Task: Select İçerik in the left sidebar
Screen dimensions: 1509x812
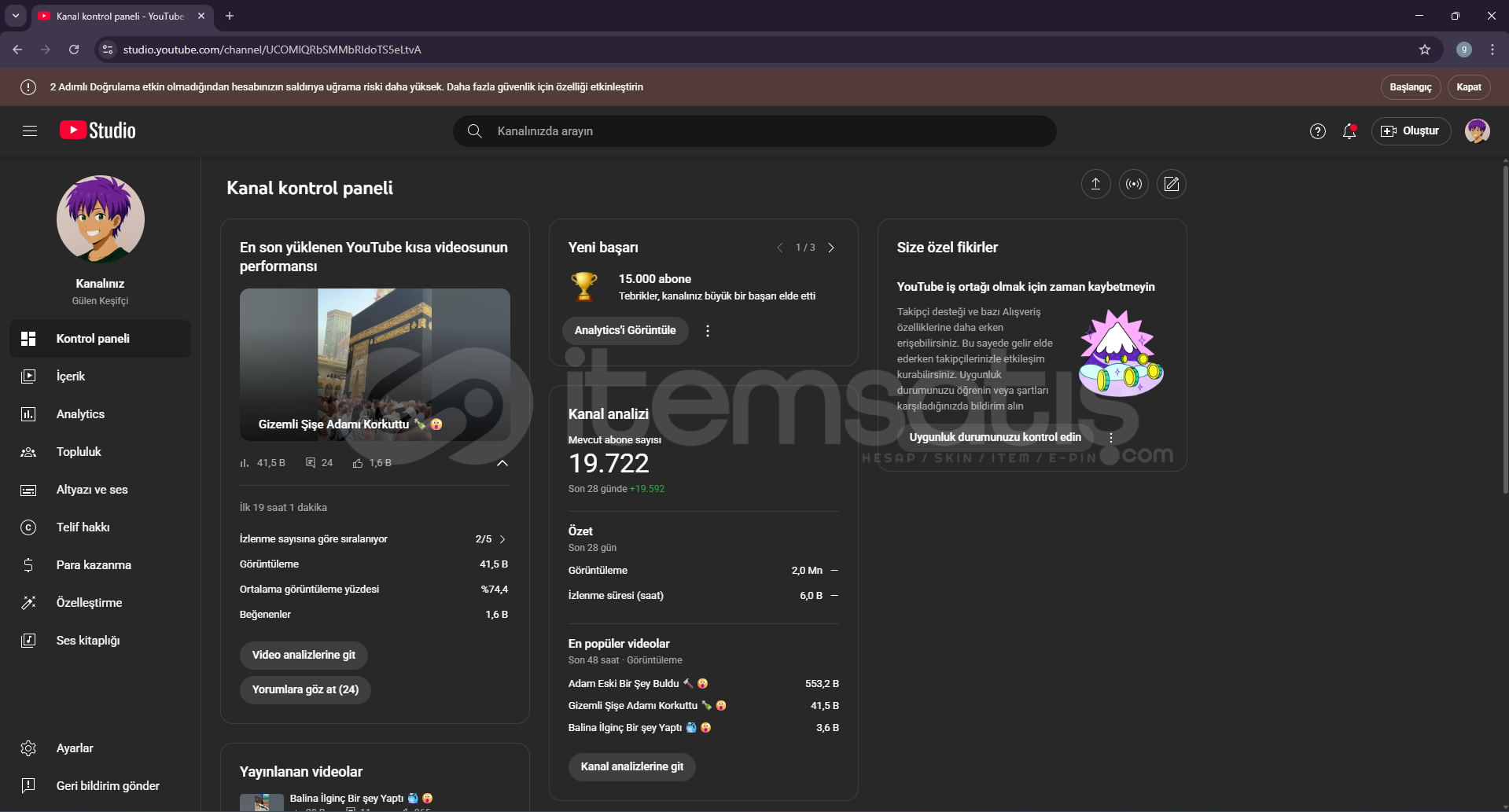Action: tap(71, 377)
